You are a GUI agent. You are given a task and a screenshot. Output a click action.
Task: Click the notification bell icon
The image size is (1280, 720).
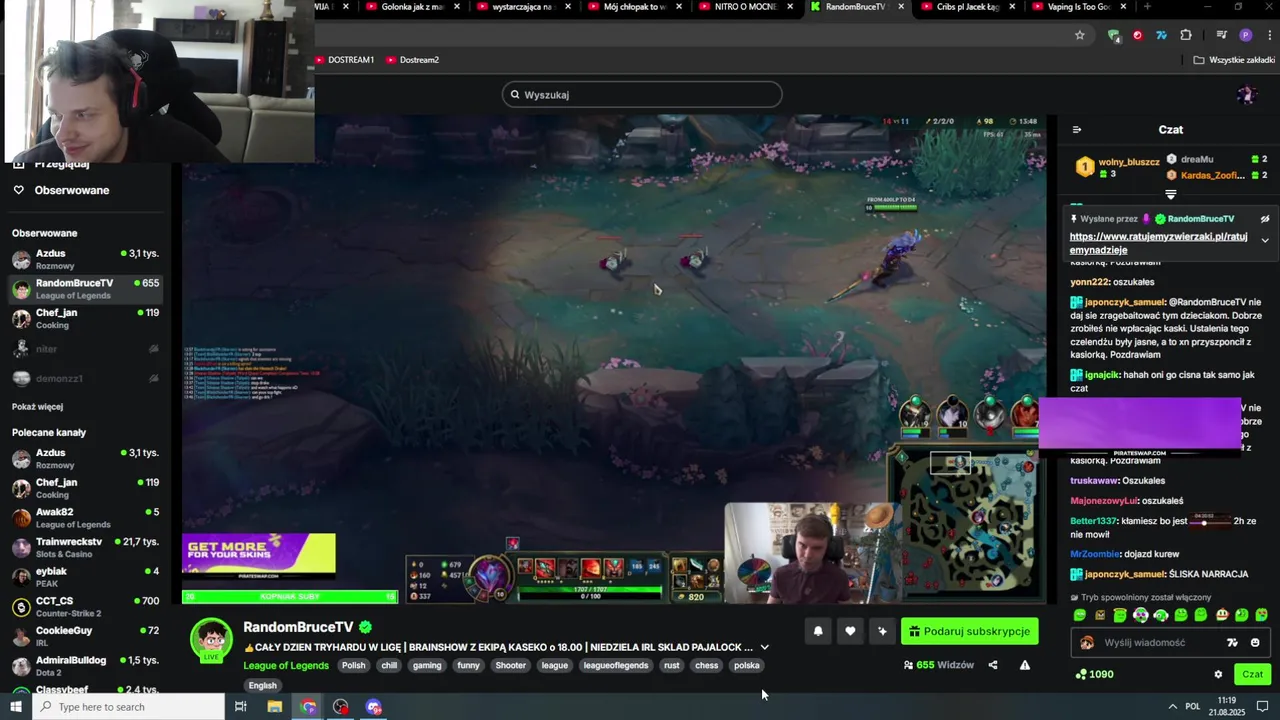pos(818,631)
